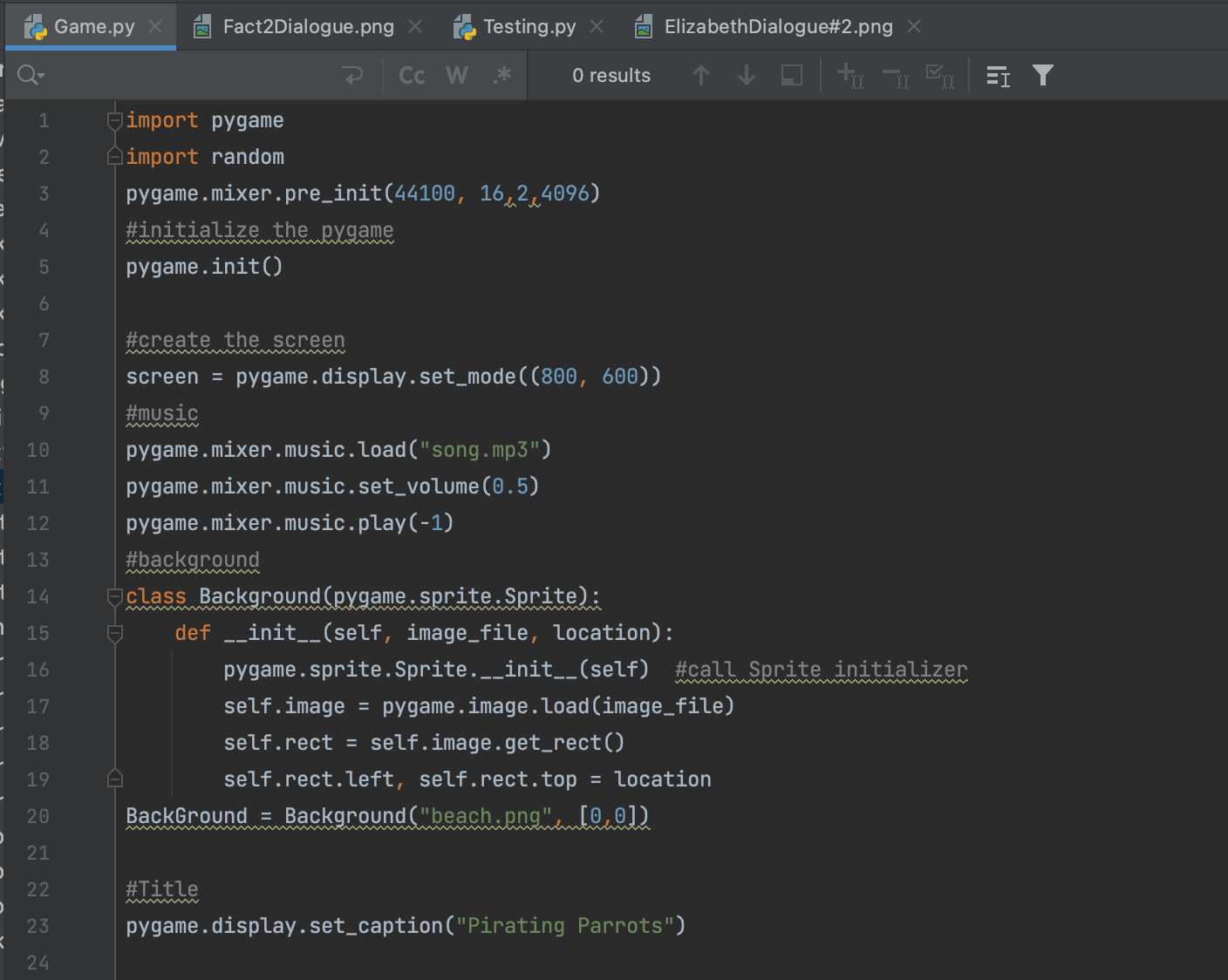
Task: Open search history magnifier dropdown
Action: coord(30,76)
